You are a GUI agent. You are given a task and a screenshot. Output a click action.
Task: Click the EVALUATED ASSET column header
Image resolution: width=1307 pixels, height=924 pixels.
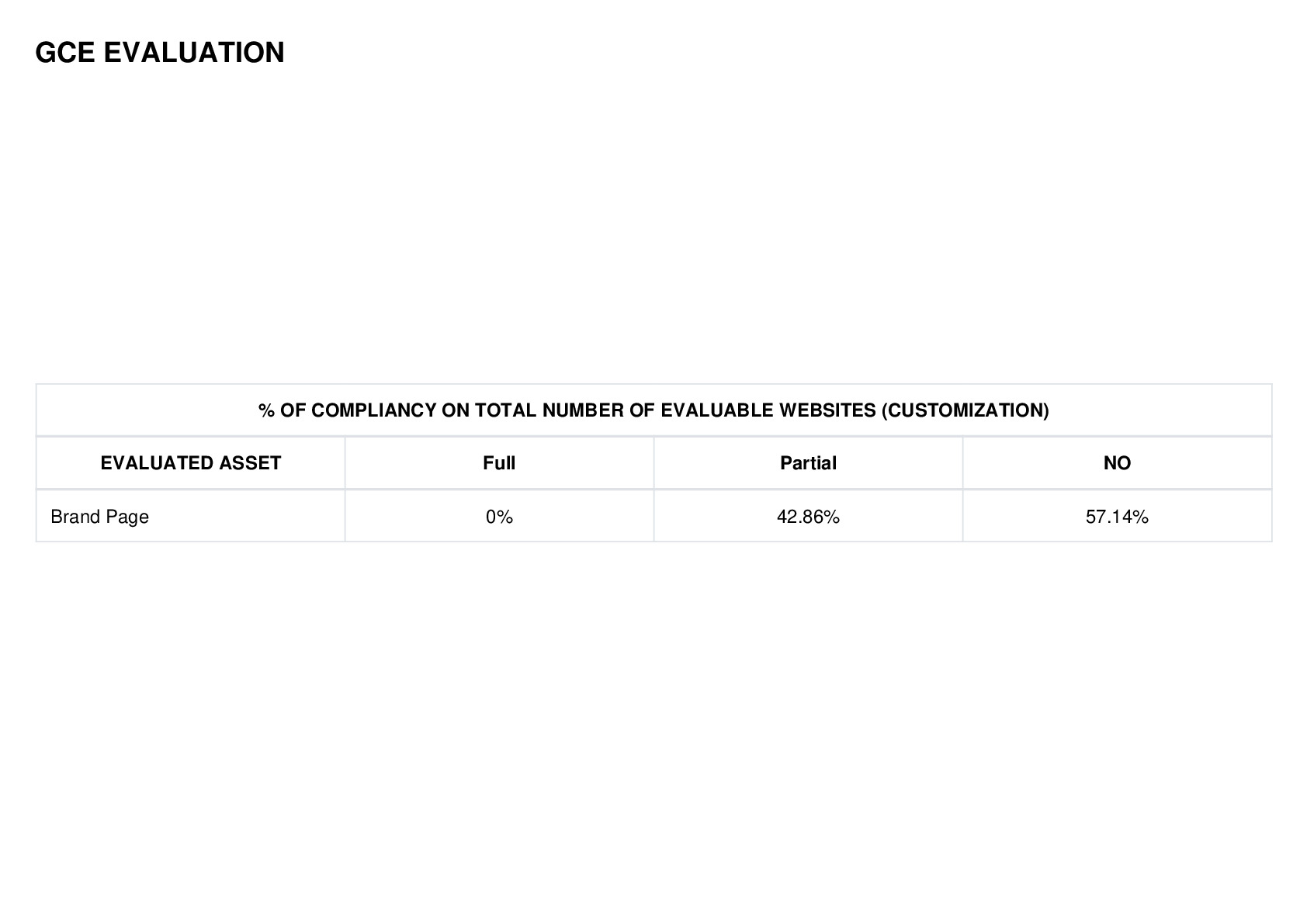(x=190, y=463)
